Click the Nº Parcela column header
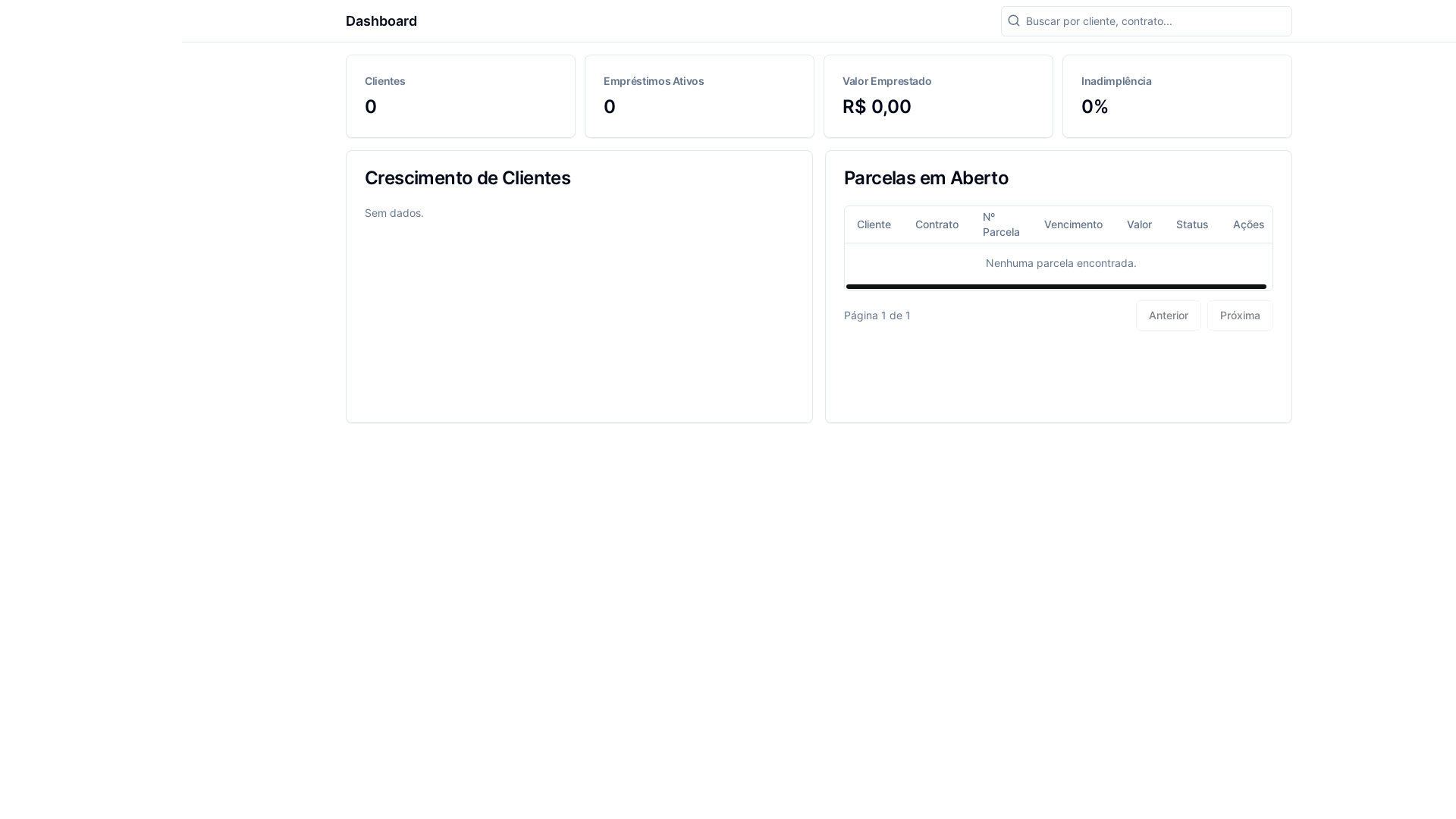 [x=1001, y=224]
